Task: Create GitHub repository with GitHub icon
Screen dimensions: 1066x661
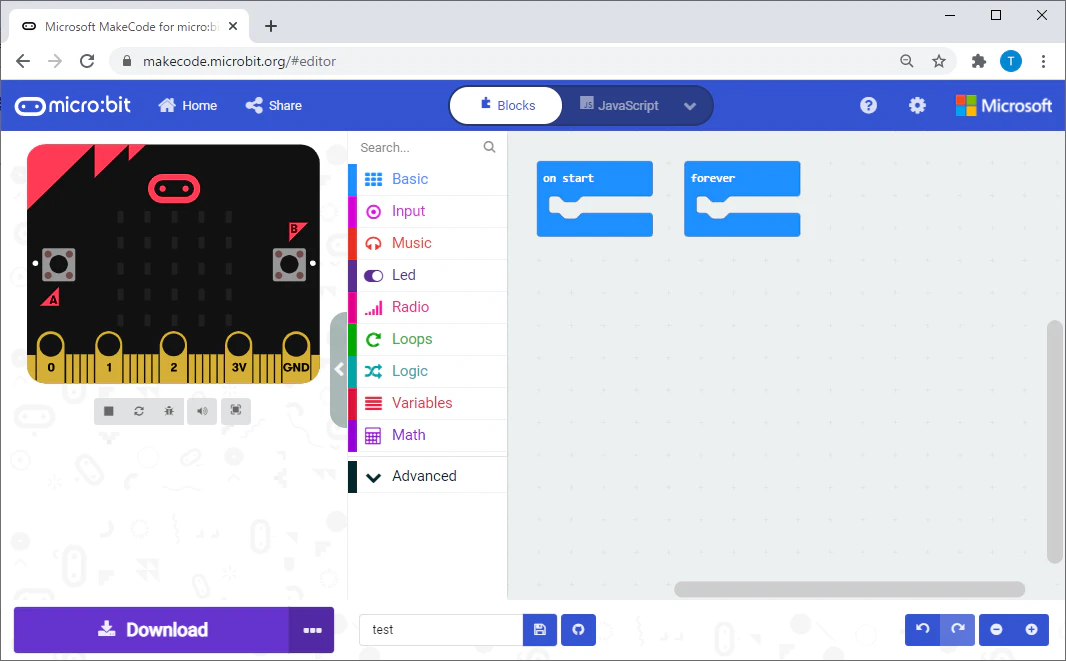Action: pyautogui.click(x=579, y=630)
